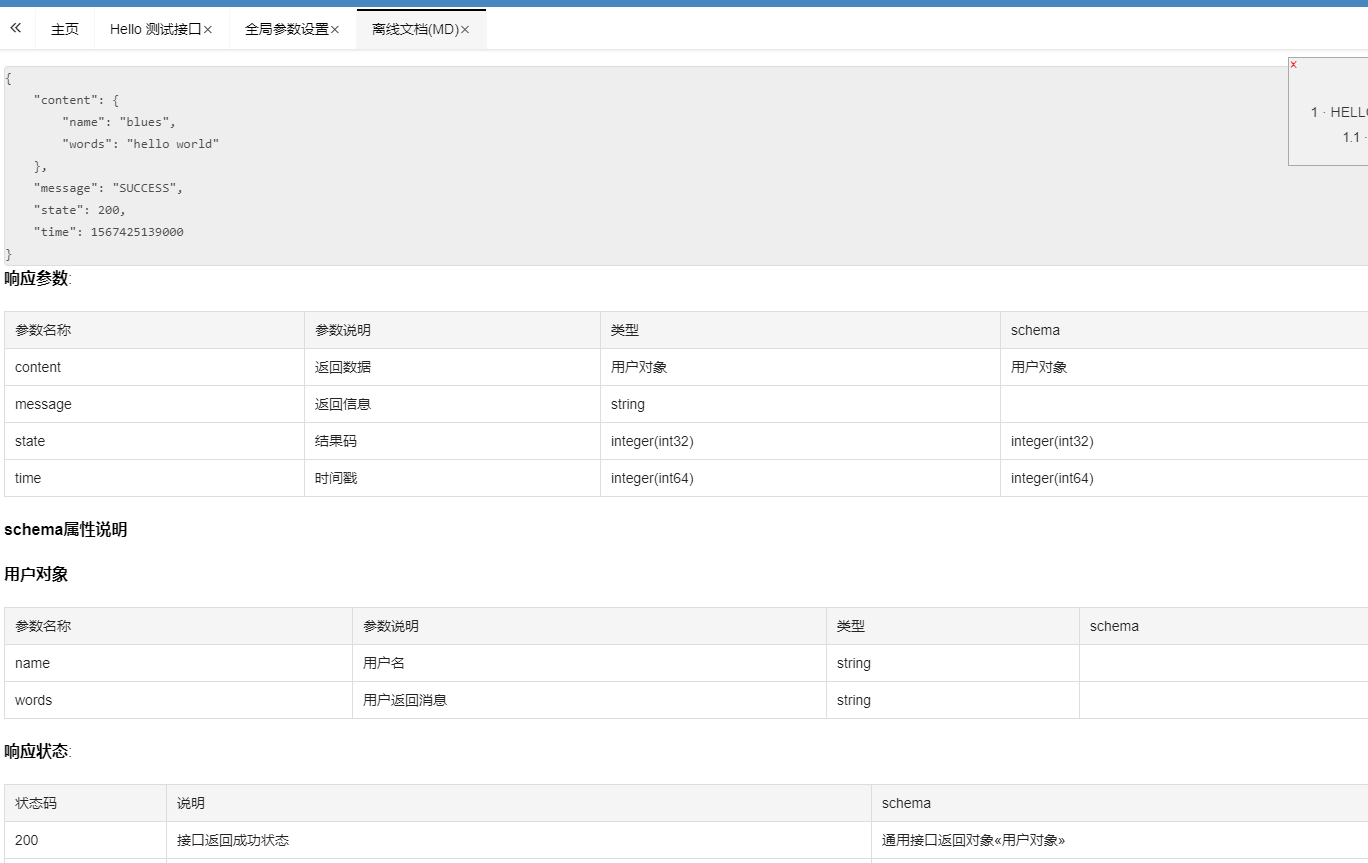Click the string type in the words row
The height and width of the screenshot is (863, 1368).
pyautogui.click(x=854, y=700)
